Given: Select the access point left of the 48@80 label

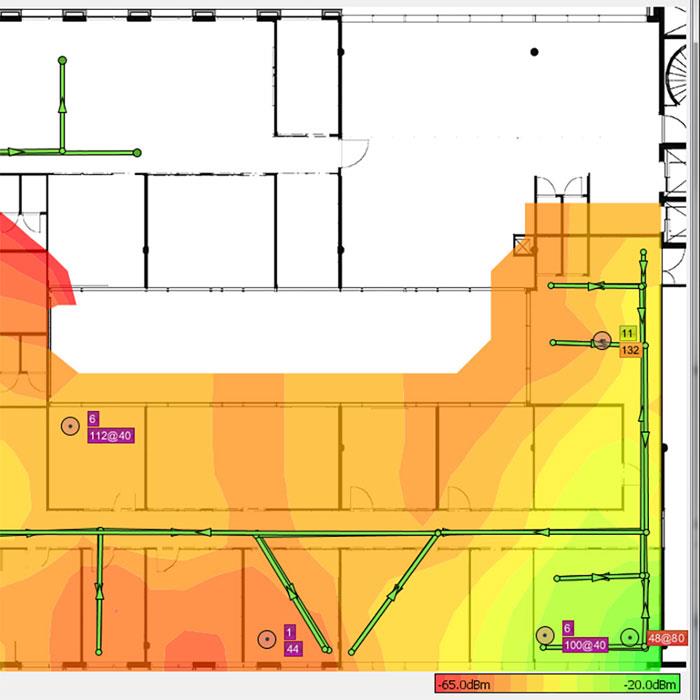Looking at the screenshot, I should [x=630, y=638].
